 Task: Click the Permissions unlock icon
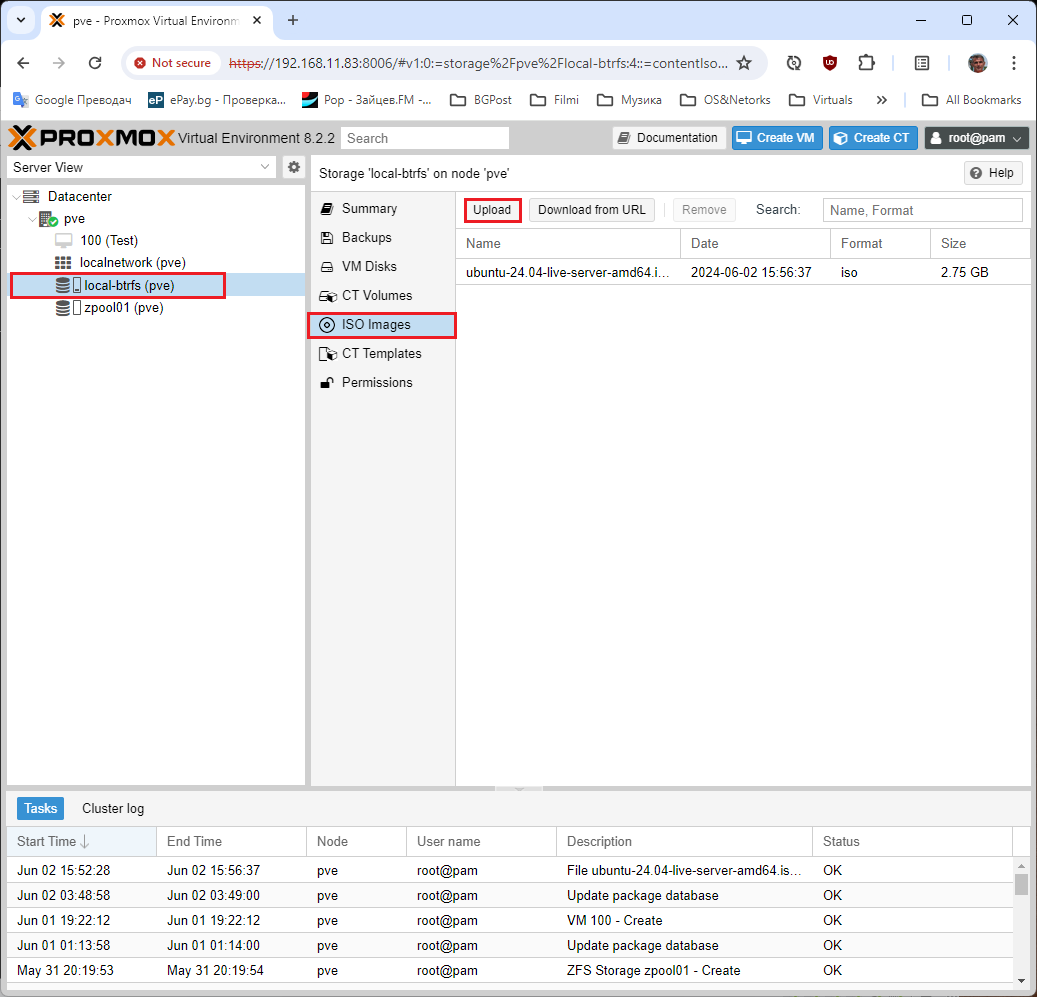[x=327, y=383]
